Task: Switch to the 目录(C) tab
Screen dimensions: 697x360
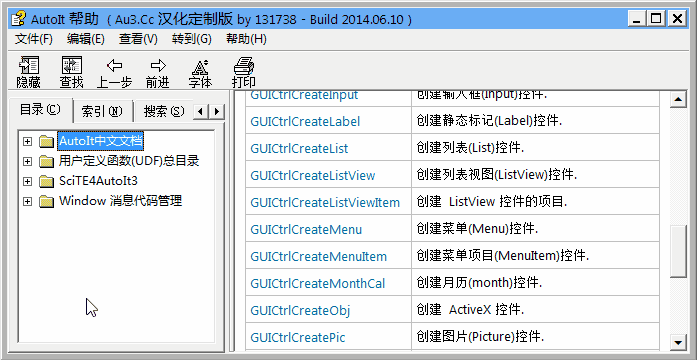Action: click(x=40, y=110)
